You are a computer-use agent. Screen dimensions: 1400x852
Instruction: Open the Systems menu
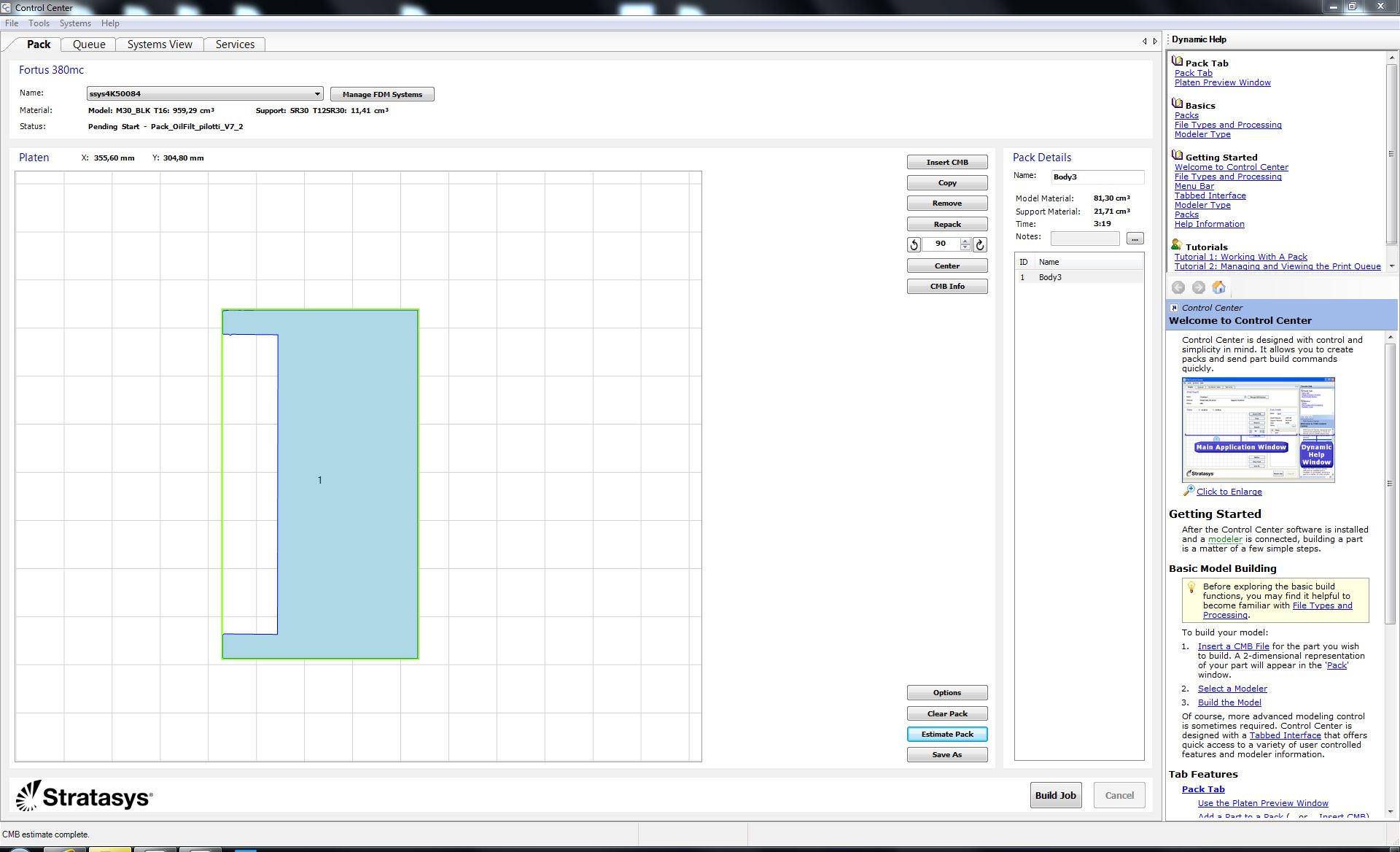pyautogui.click(x=75, y=23)
